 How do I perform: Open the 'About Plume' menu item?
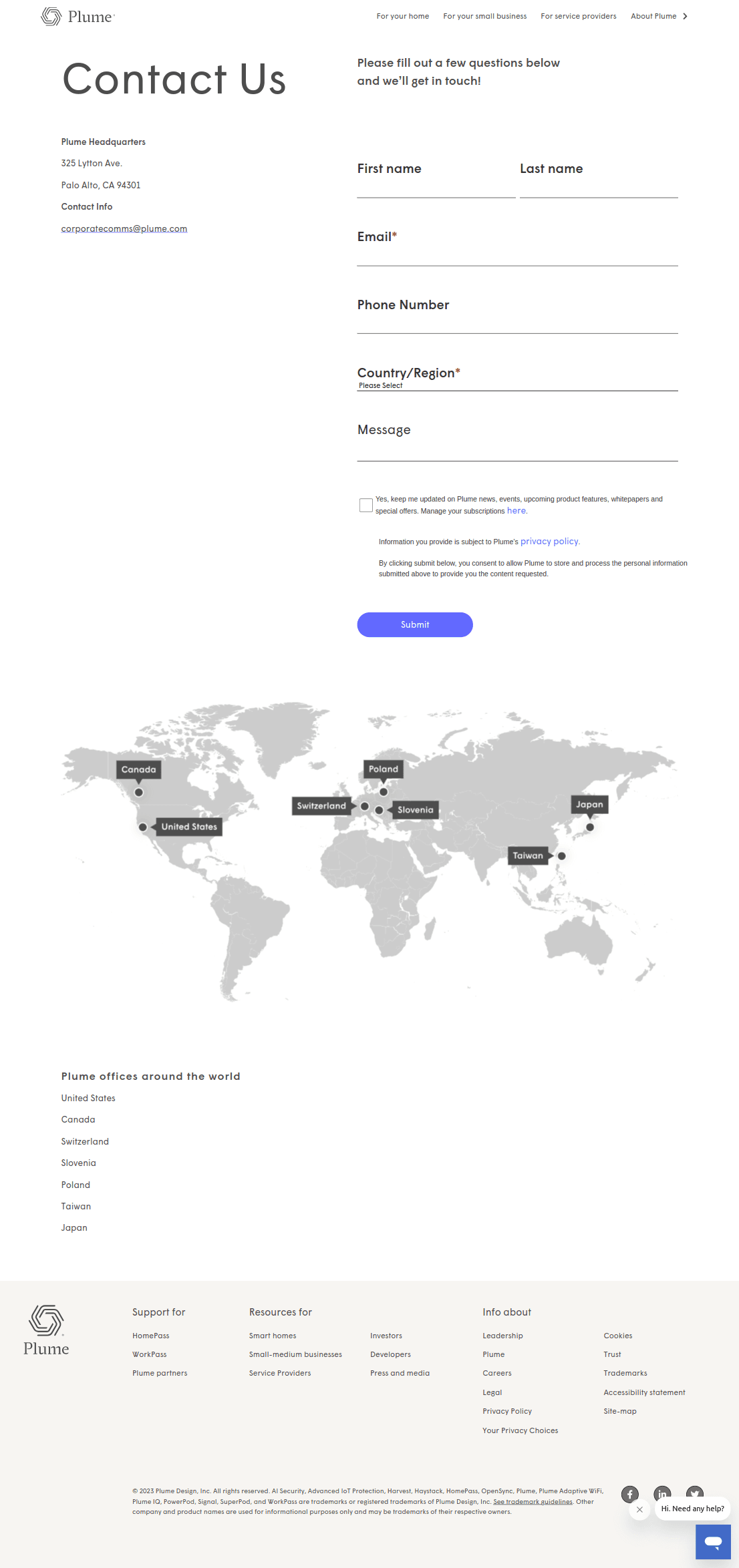pyautogui.click(x=653, y=16)
